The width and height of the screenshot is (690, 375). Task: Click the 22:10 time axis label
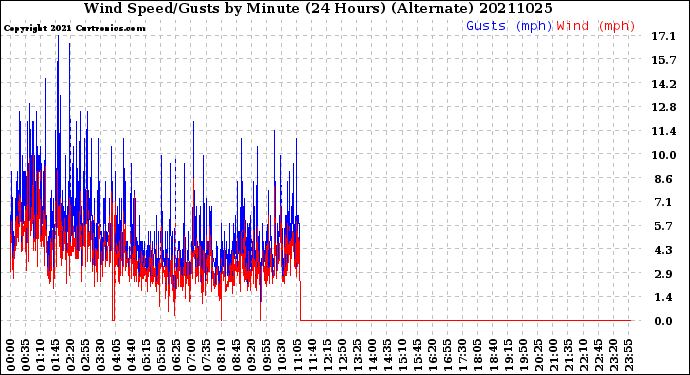[583, 355]
